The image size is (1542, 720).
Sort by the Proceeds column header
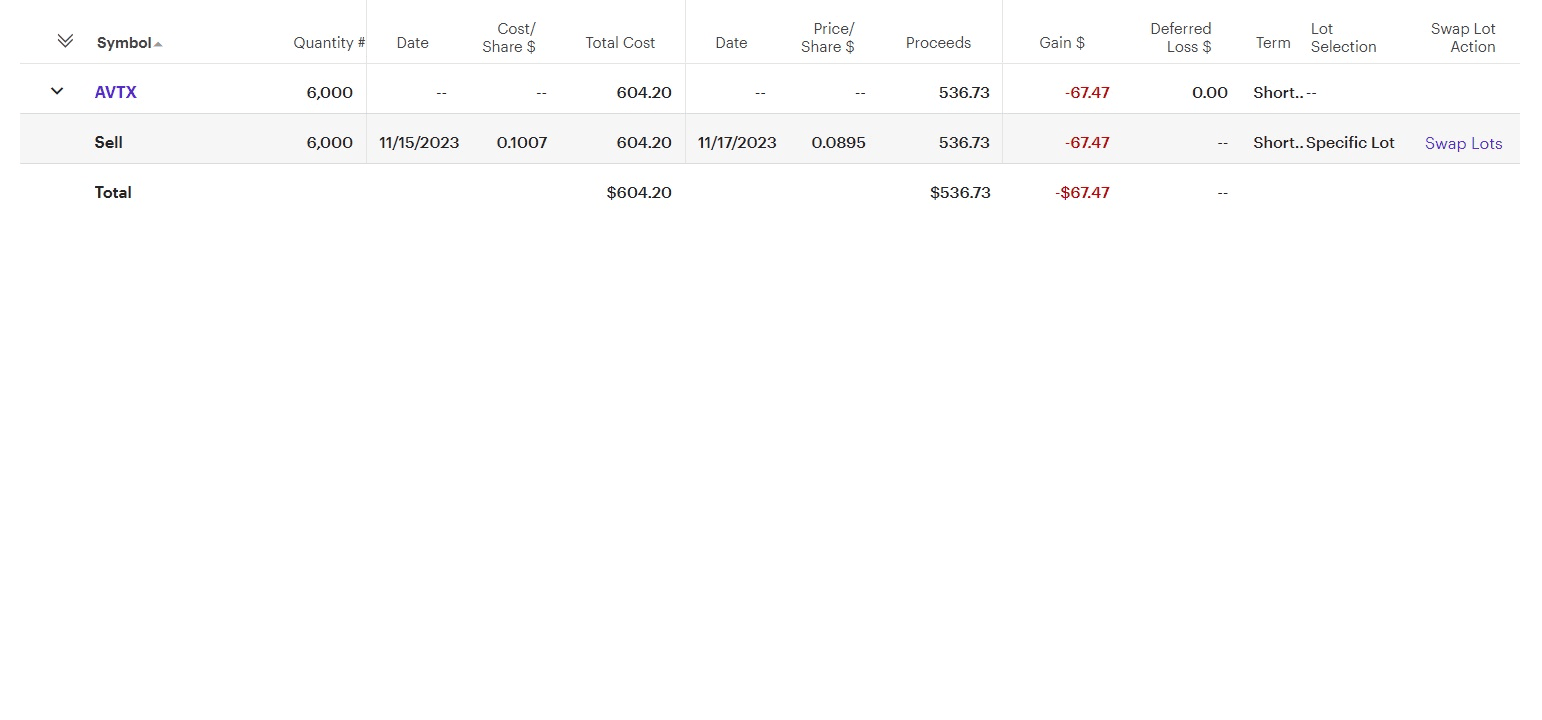pyautogui.click(x=938, y=43)
